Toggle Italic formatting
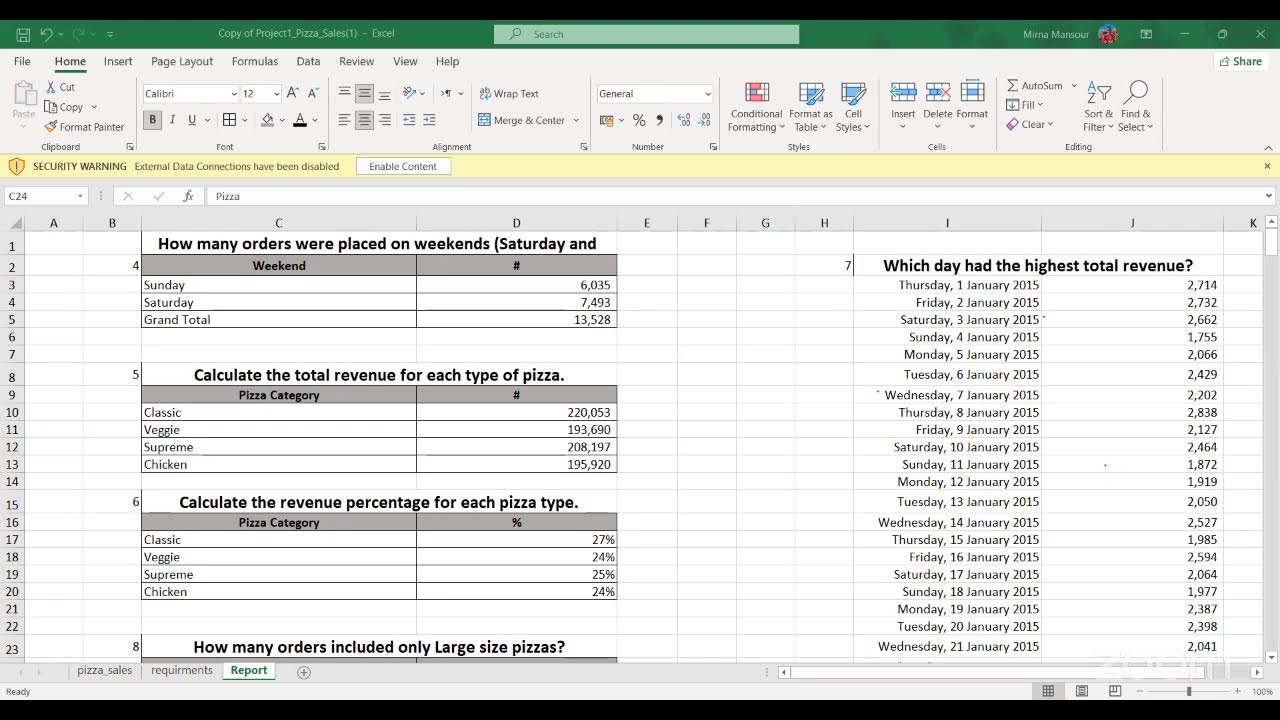Screen dimensions: 1280x720 point(172,120)
